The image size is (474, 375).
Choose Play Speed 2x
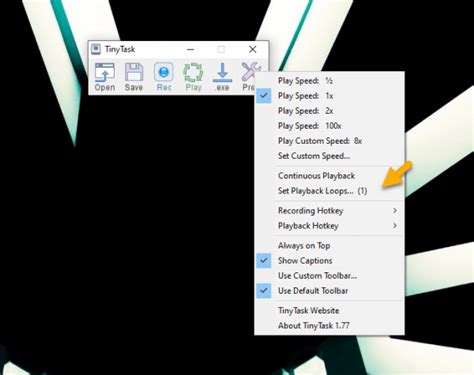point(329,111)
